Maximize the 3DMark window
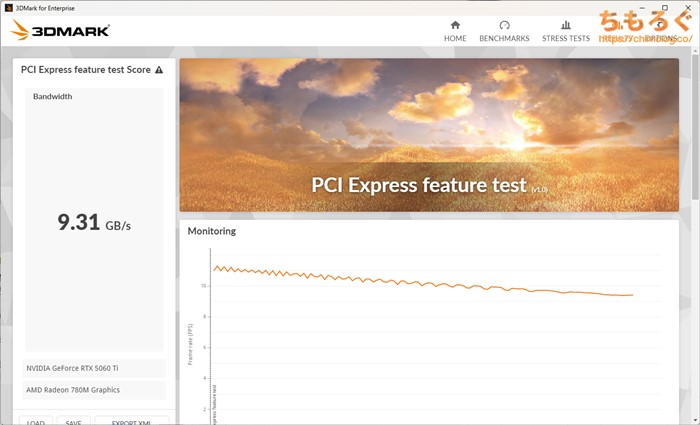Image resolution: width=700 pixels, height=425 pixels. tap(665, 8)
